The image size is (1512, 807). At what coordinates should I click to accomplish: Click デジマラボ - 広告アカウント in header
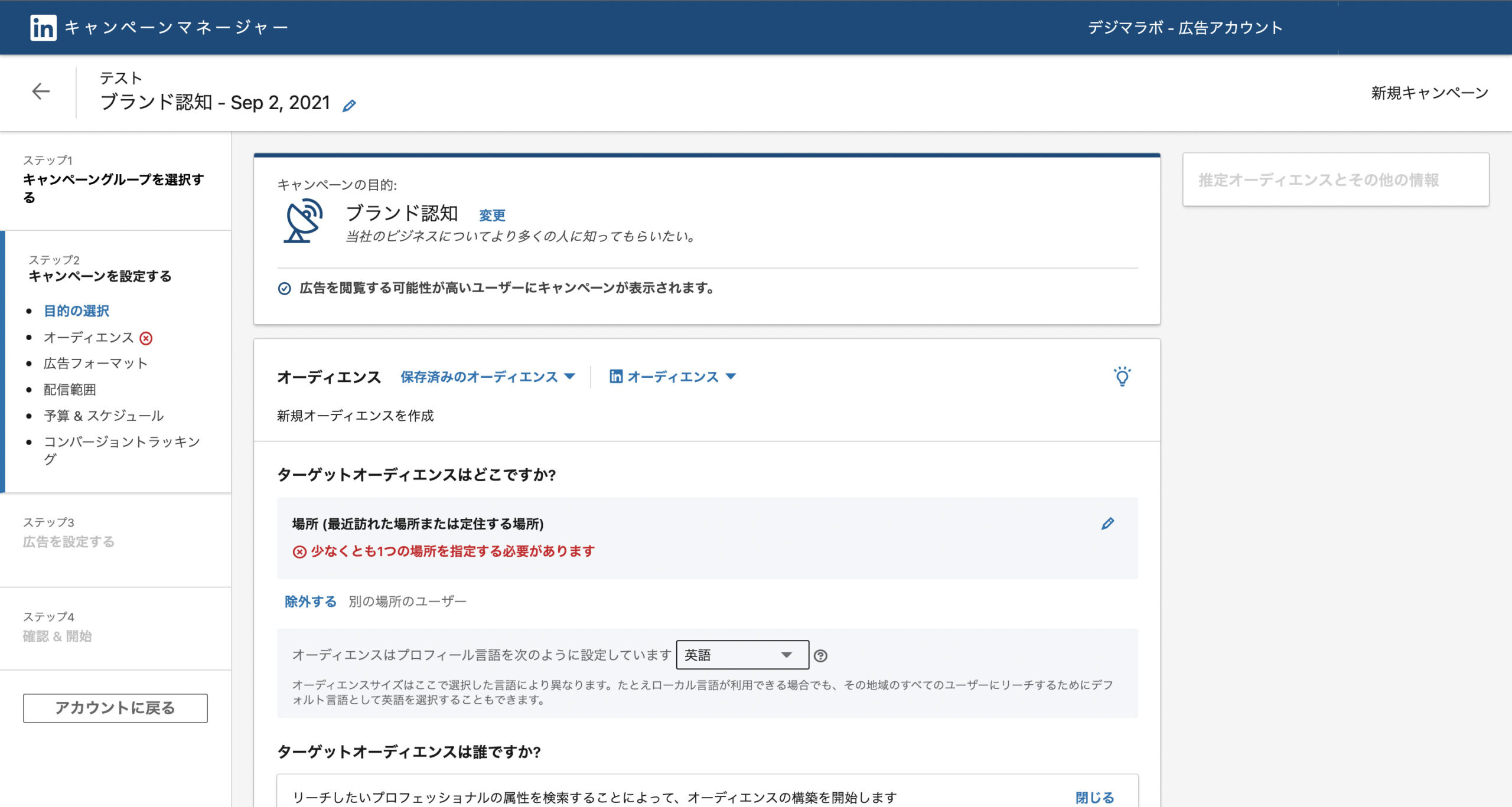[1185, 28]
